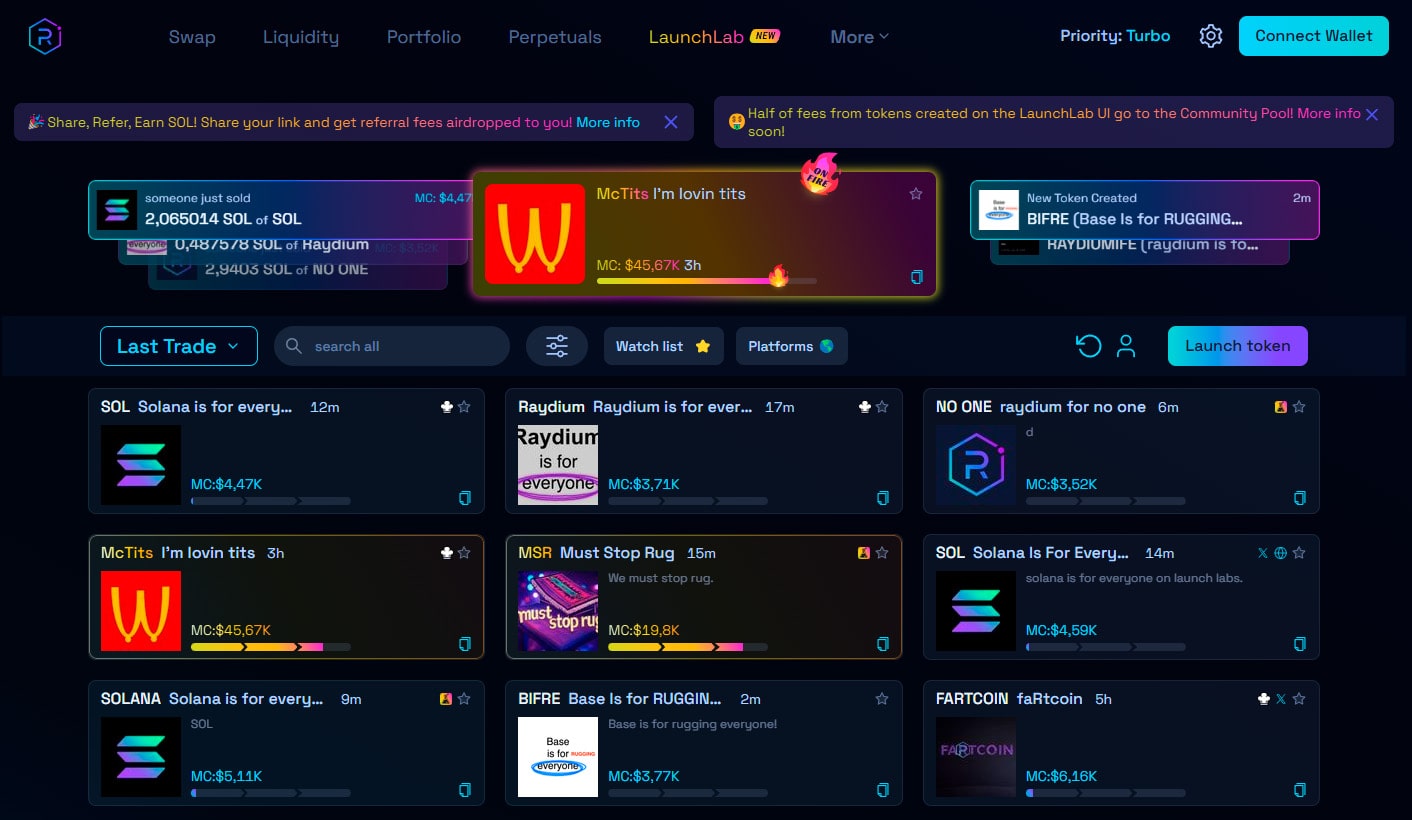This screenshot has height=820, width=1412.
Task: Open the FARTCOIN token thumbnail
Action: click(x=976, y=757)
